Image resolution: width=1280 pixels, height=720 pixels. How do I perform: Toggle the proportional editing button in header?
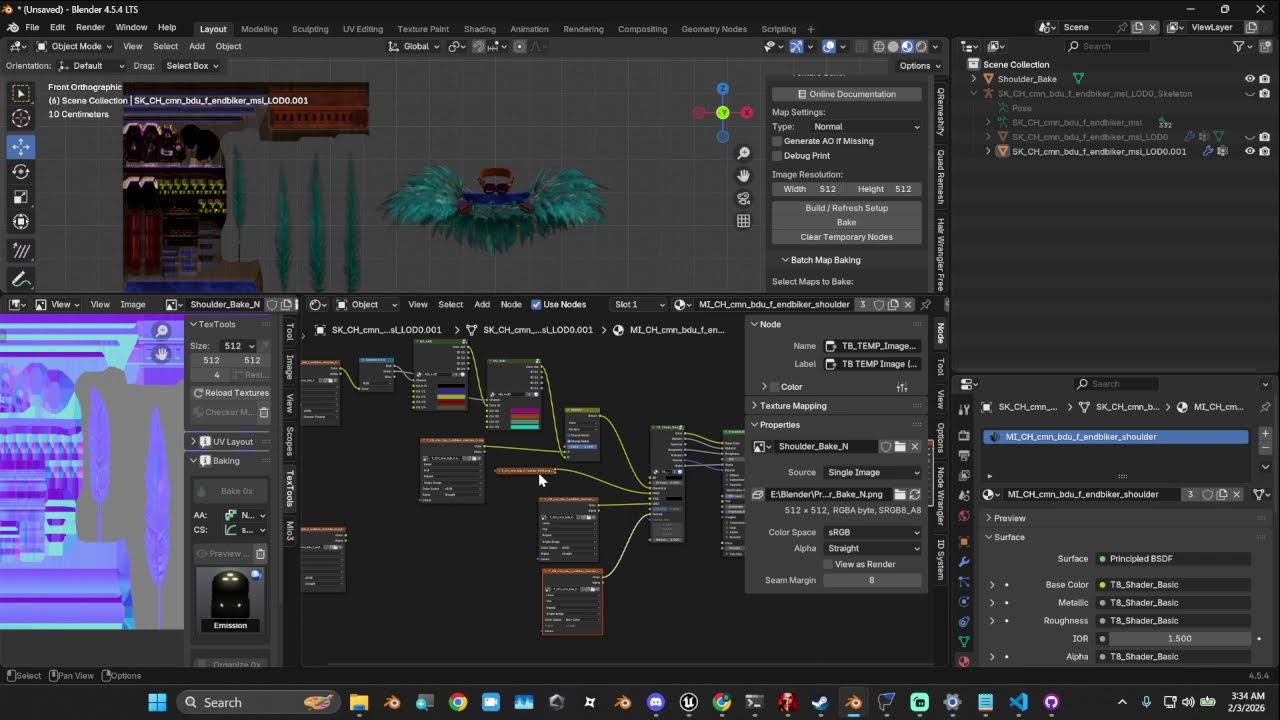519,46
